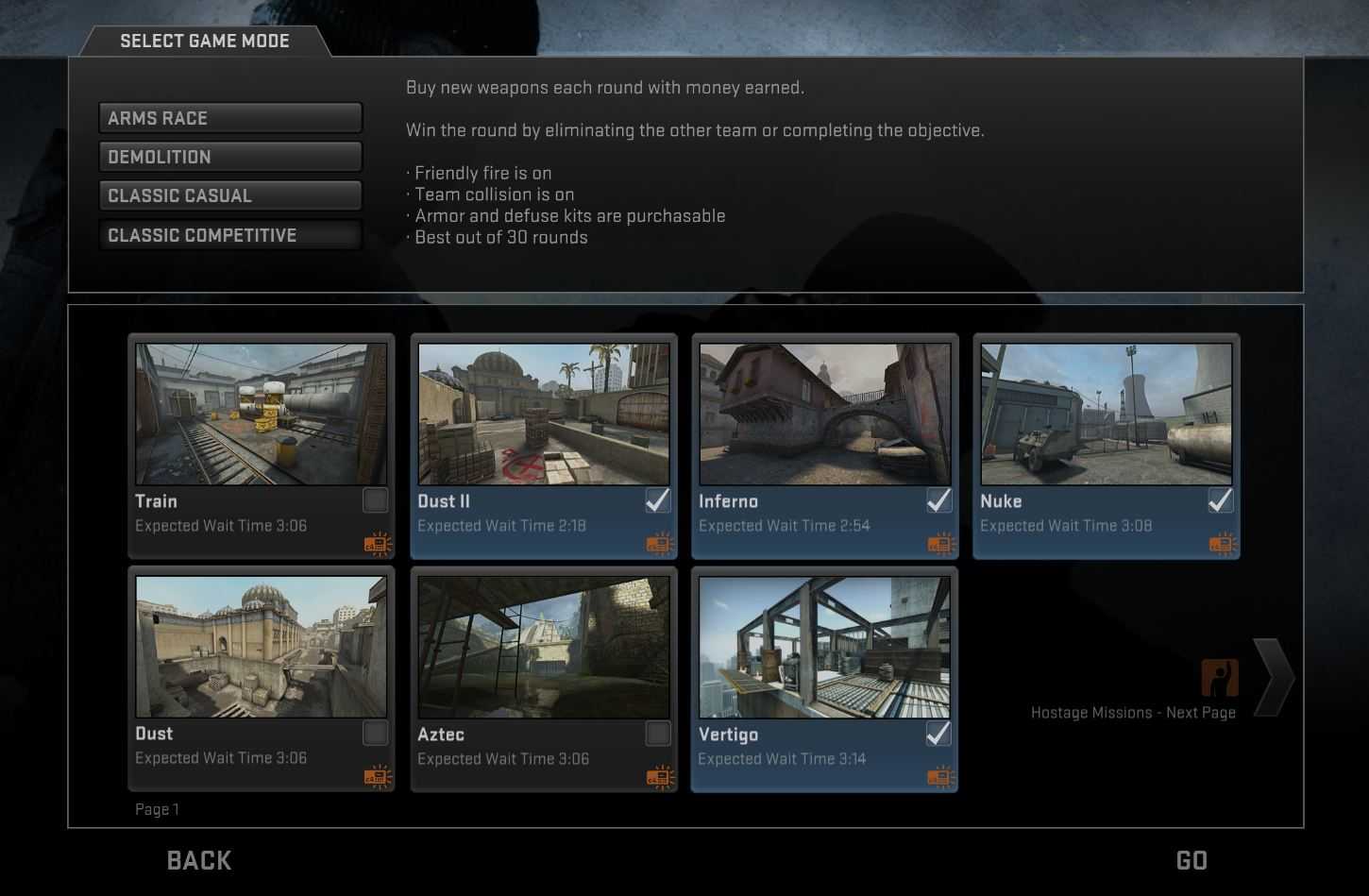Image resolution: width=1369 pixels, height=896 pixels.
Task: Click 'Expected Wait Time 2:18' text
Action: point(501,526)
